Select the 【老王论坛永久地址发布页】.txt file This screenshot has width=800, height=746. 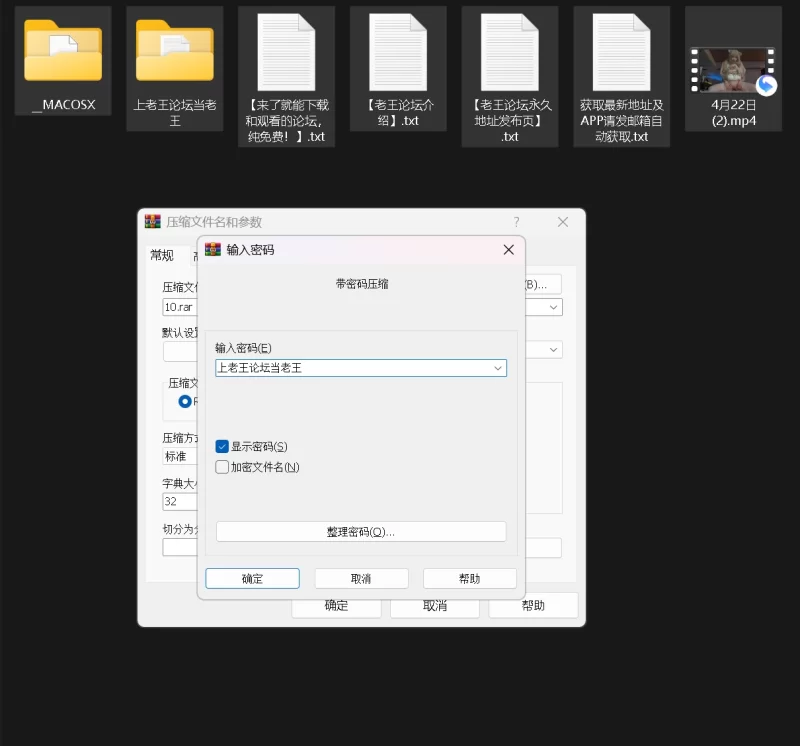coord(509,53)
